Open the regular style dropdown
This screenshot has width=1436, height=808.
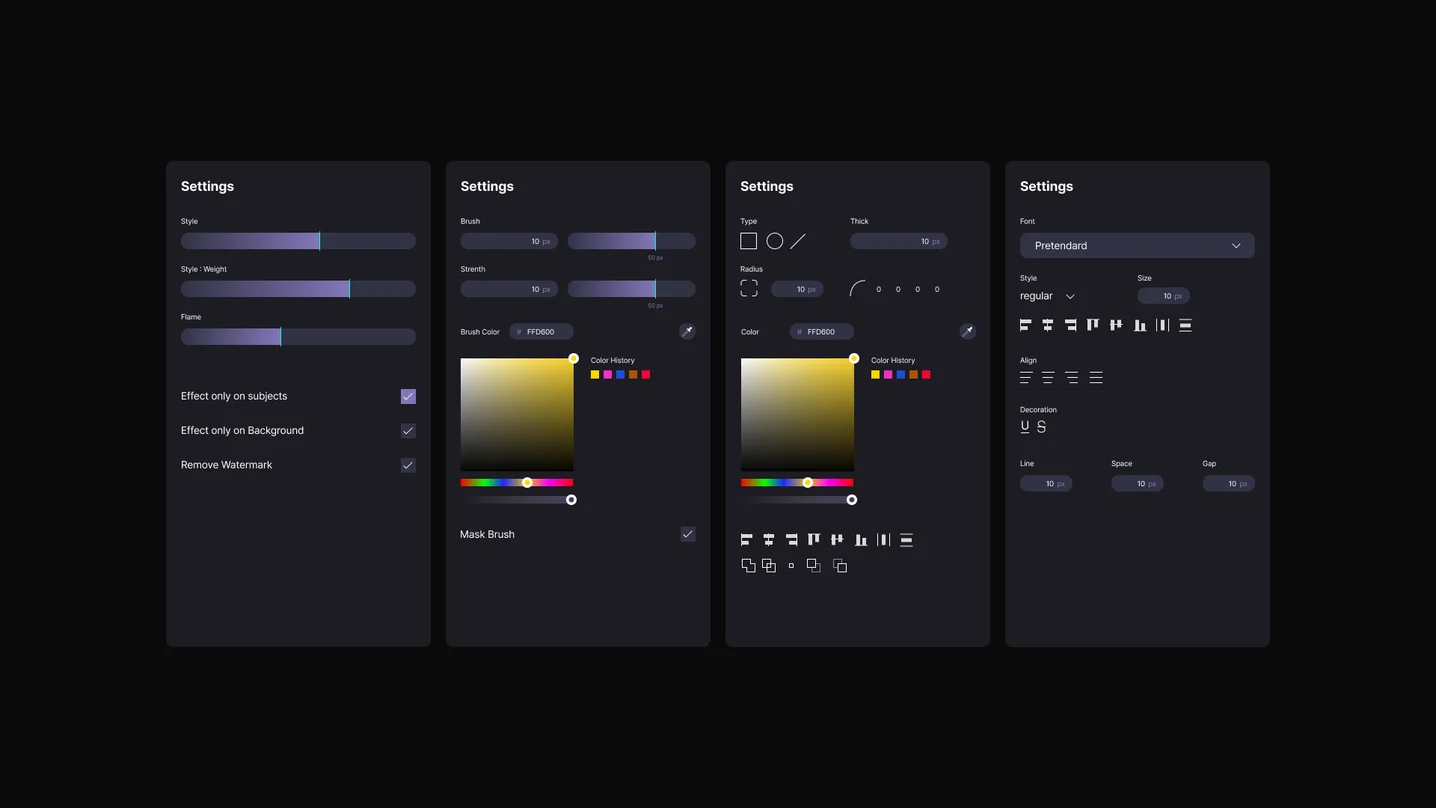tap(1045, 296)
